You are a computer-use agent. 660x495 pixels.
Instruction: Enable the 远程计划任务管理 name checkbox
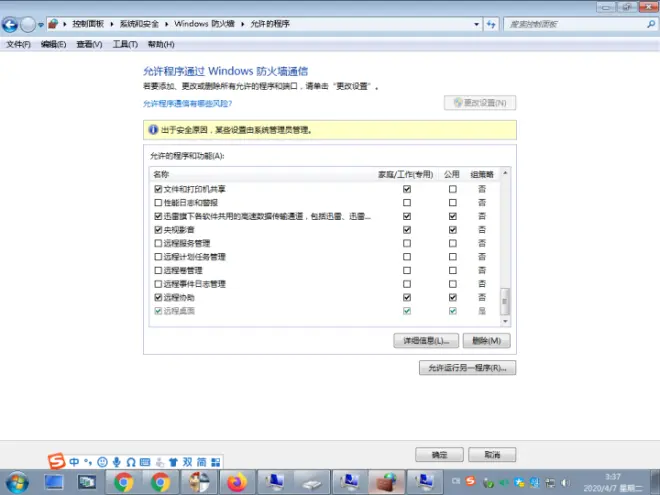pyautogui.click(x=158, y=257)
